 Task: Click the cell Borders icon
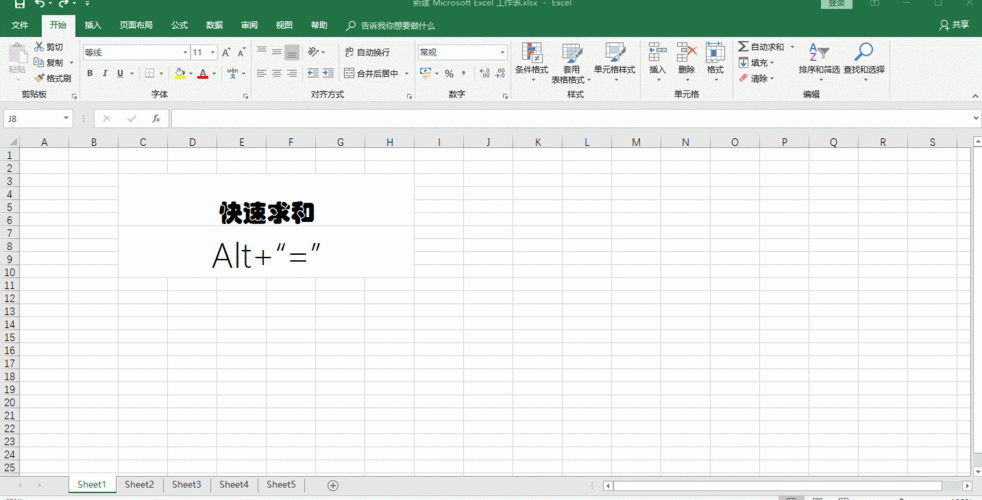150,73
